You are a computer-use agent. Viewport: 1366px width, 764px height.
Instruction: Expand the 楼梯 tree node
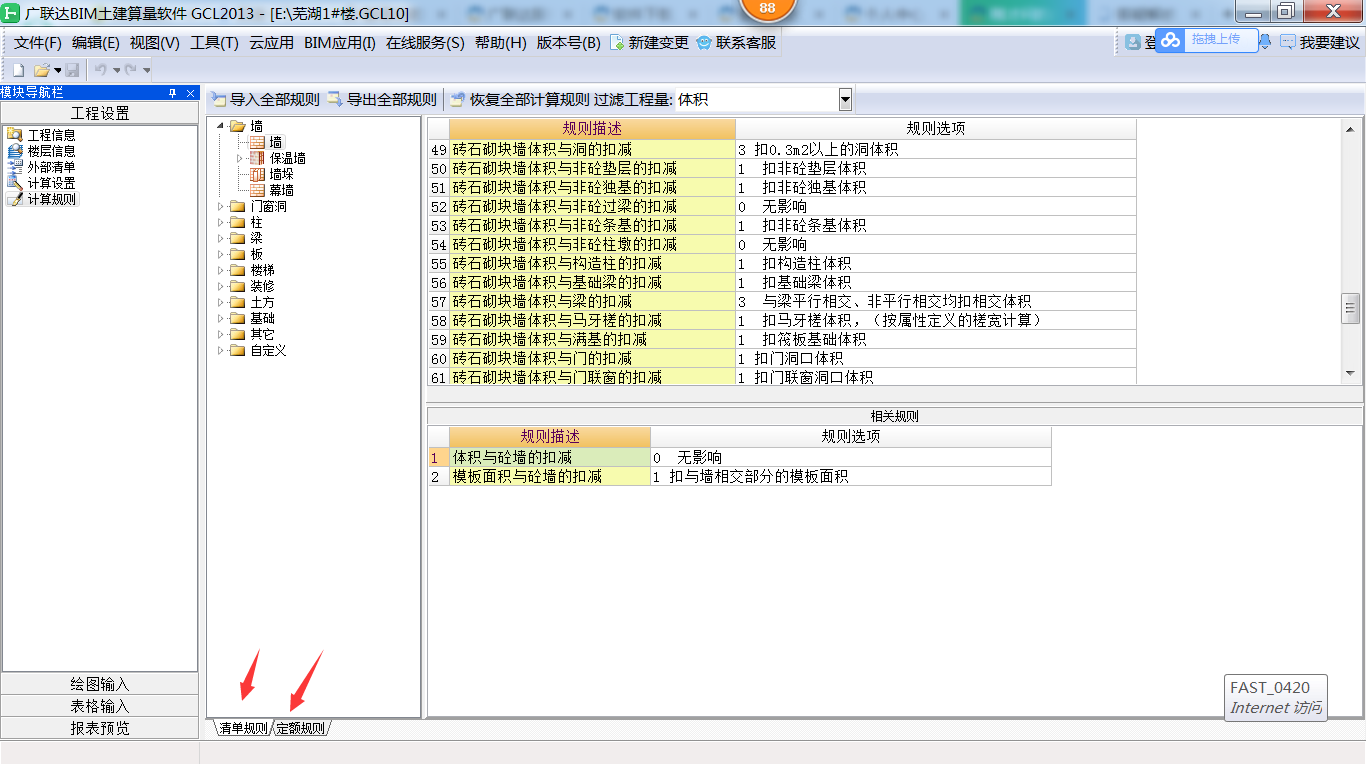[x=221, y=270]
